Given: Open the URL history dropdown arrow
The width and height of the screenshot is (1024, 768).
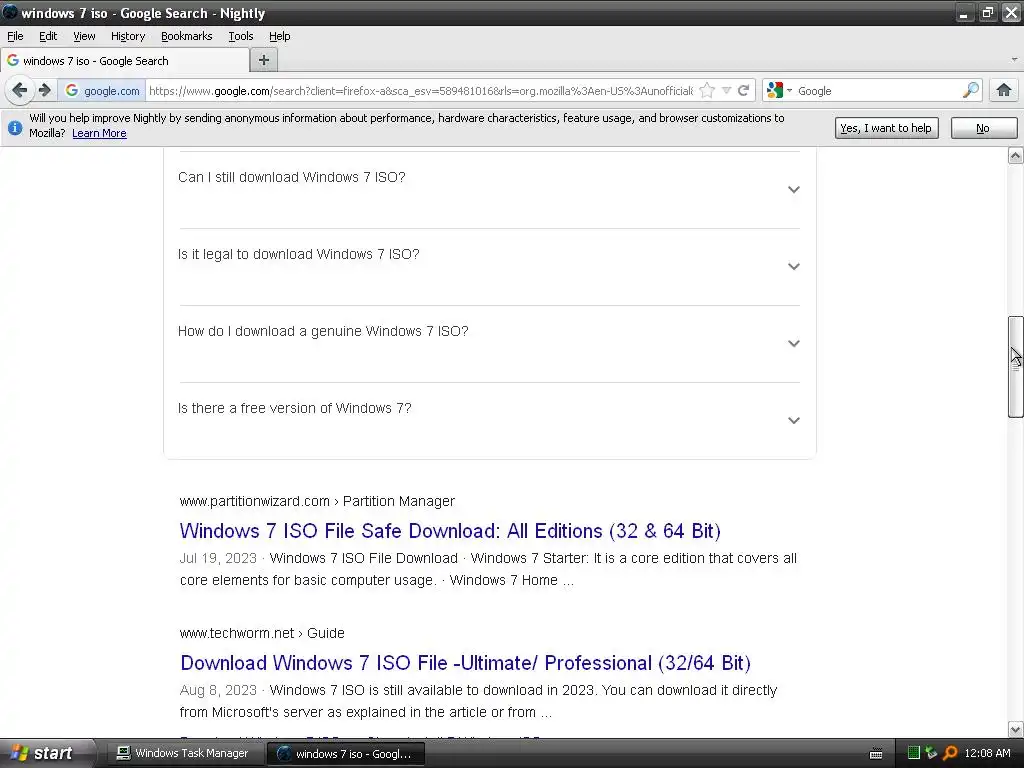Looking at the screenshot, I should click(x=726, y=91).
